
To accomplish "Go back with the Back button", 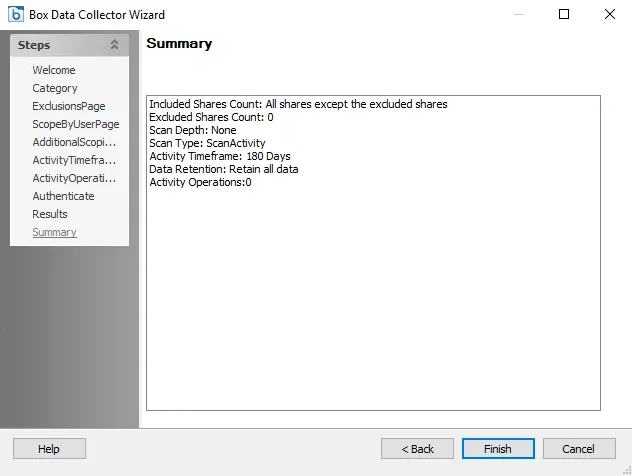I will click(x=417, y=449).
